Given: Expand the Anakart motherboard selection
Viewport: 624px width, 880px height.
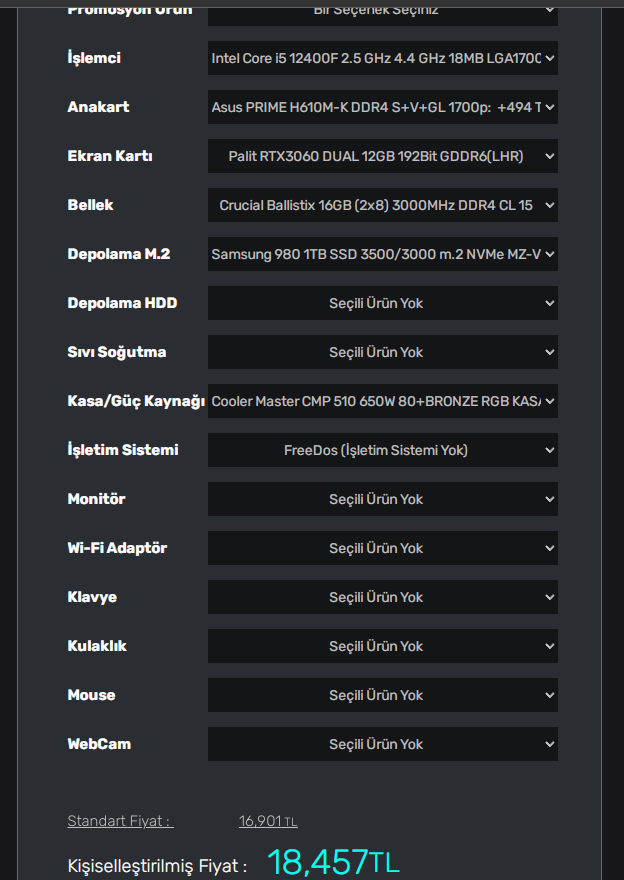Looking at the screenshot, I should tap(382, 107).
